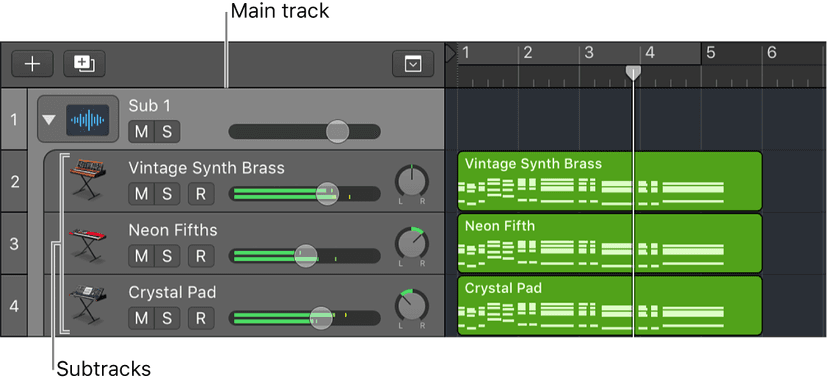Click the Add Track plus button
828x385 pixels.
[x=32, y=64]
